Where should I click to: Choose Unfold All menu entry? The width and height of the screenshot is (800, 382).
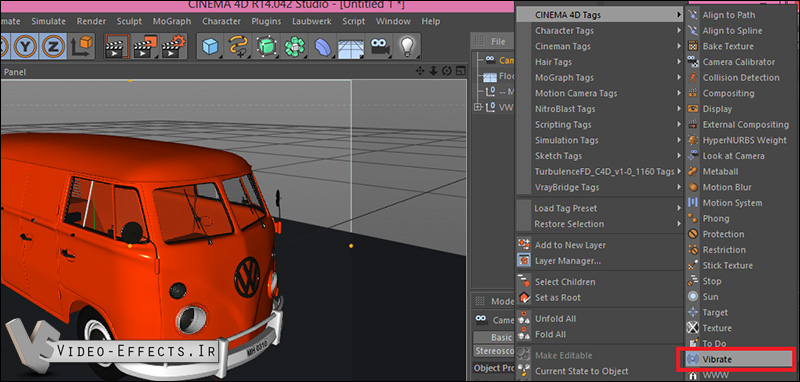click(600, 318)
